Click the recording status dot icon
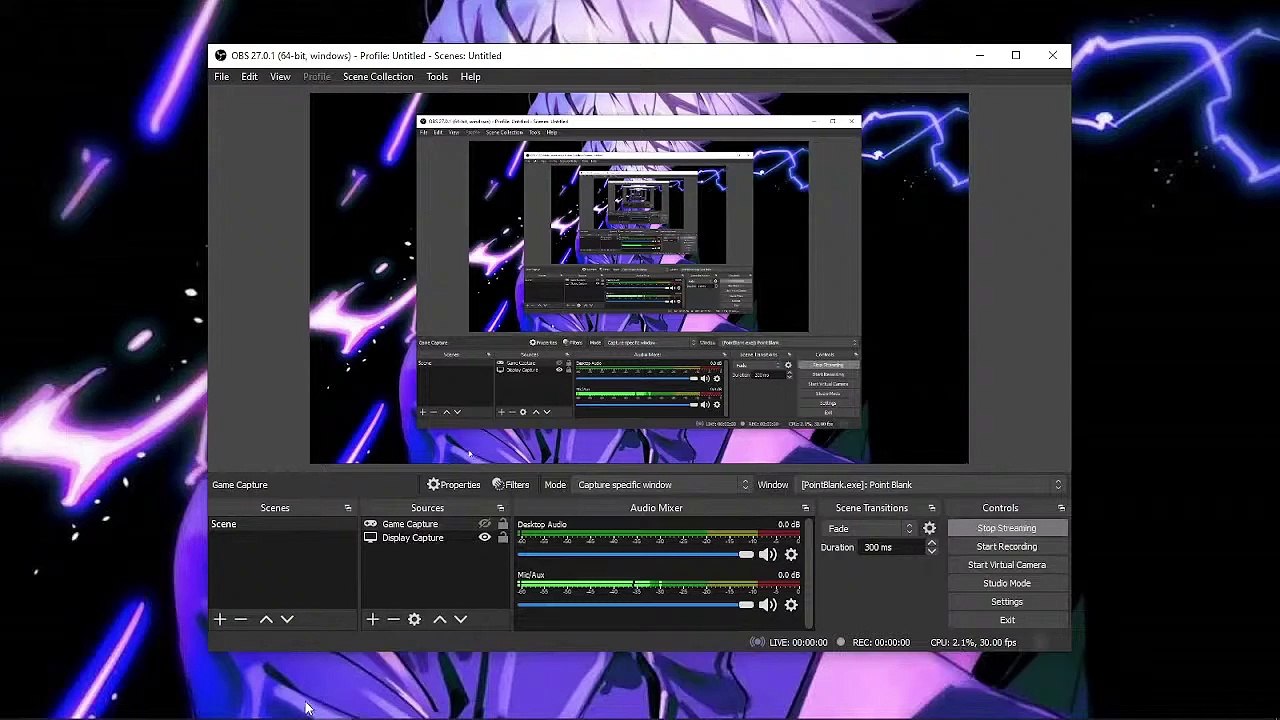This screenshot has height=720, width=1280. click(841, 643)
